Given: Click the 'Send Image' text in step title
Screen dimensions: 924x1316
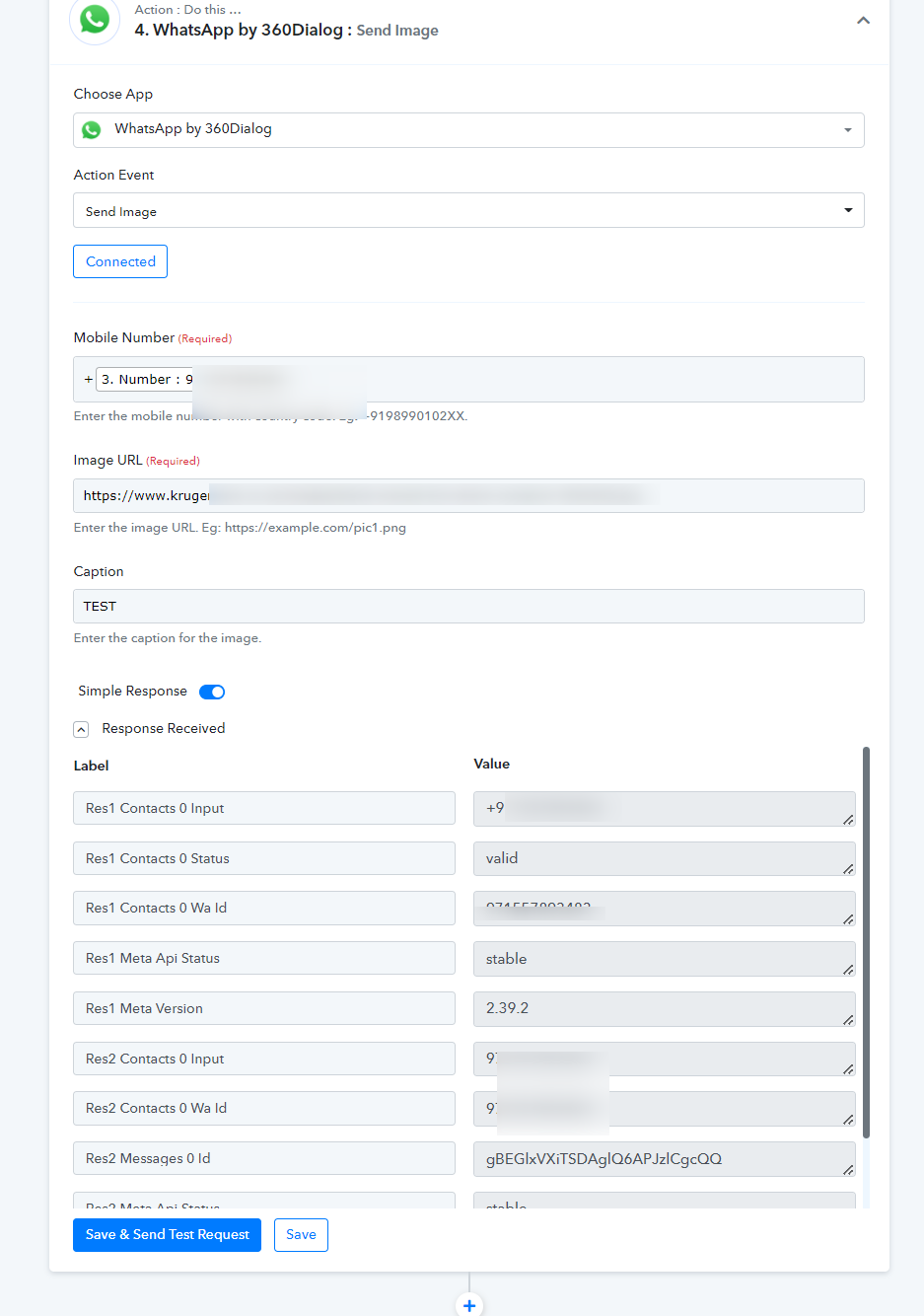Looking at the screenshot, I should point(397,31).
